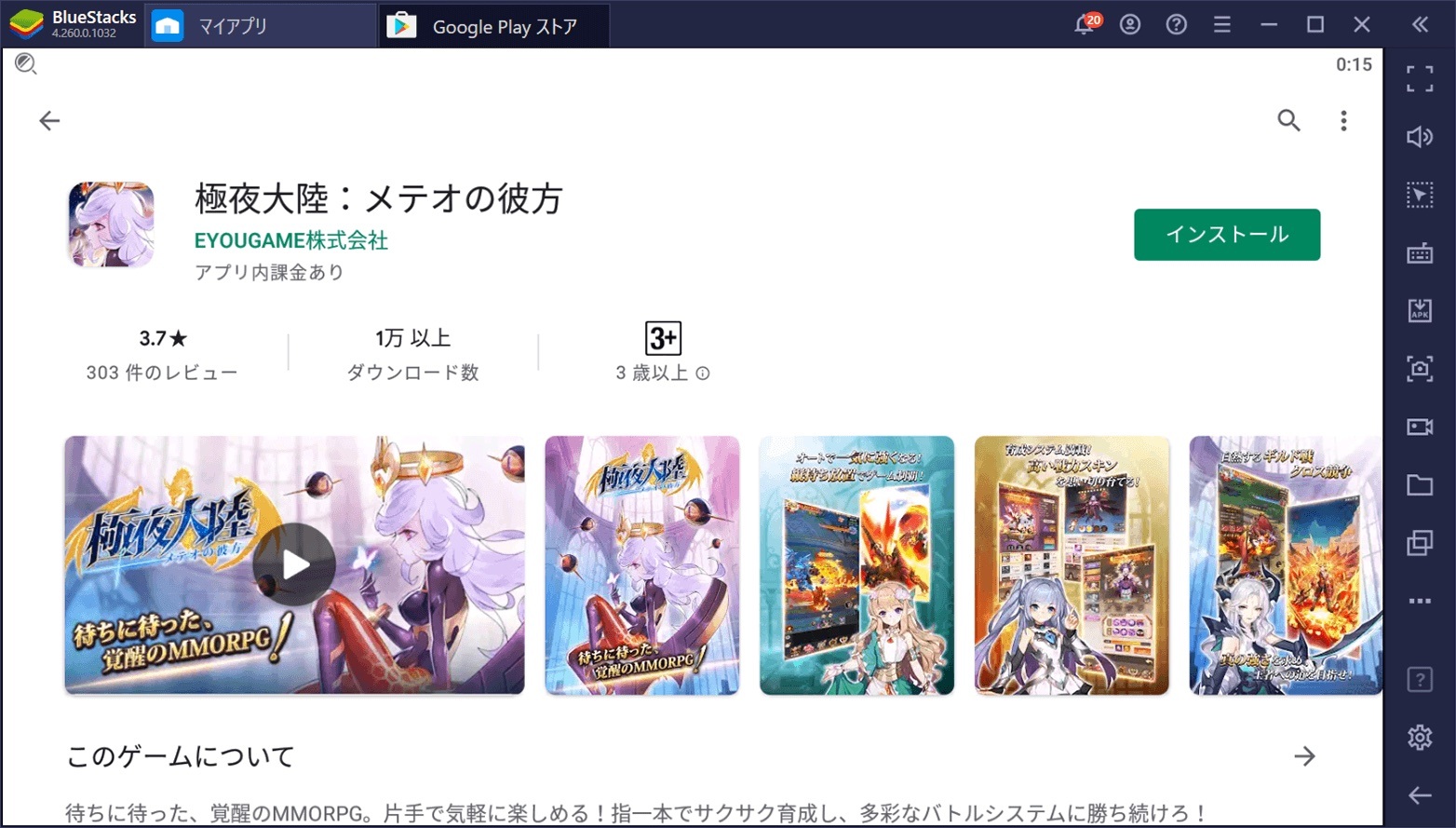Click the app title 極夜大陸：メテオの彼方
Image resolution: width=1456 pixels, height=828 pixels.
[378, 198]
